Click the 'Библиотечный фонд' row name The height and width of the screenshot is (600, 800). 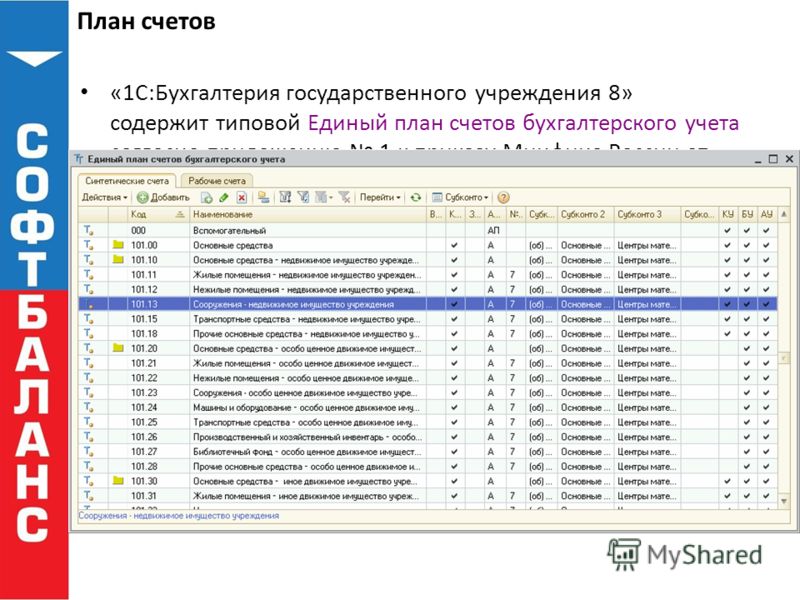point(308,452)
